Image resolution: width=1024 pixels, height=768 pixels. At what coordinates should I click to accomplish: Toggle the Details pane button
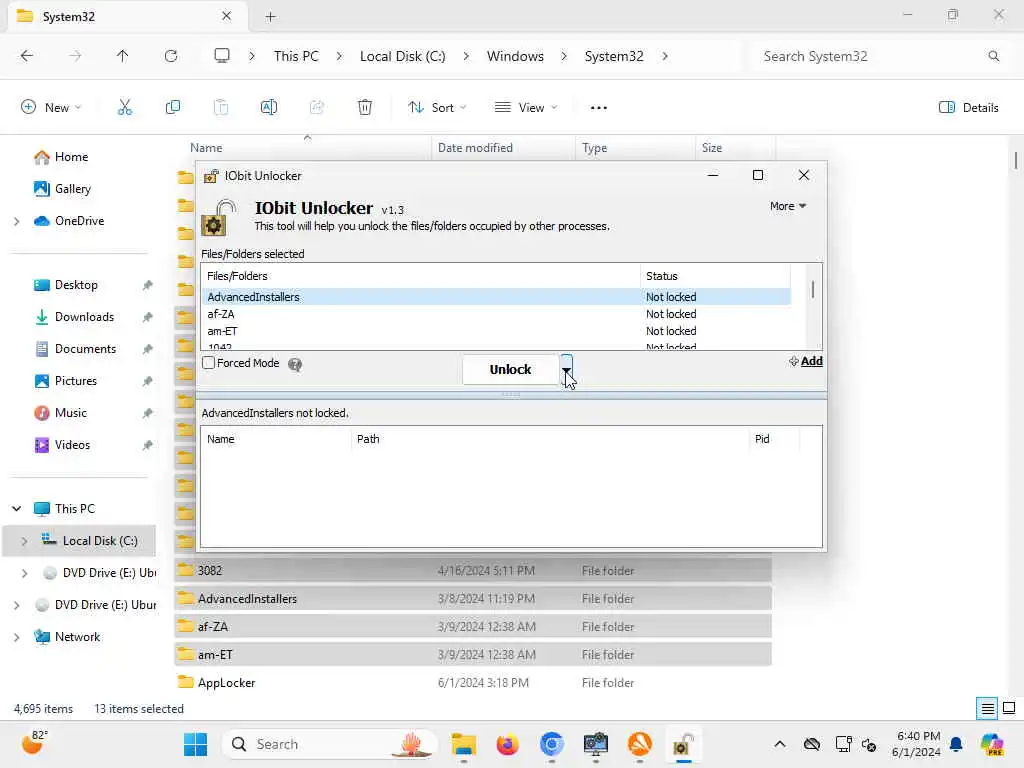point(968,108)
